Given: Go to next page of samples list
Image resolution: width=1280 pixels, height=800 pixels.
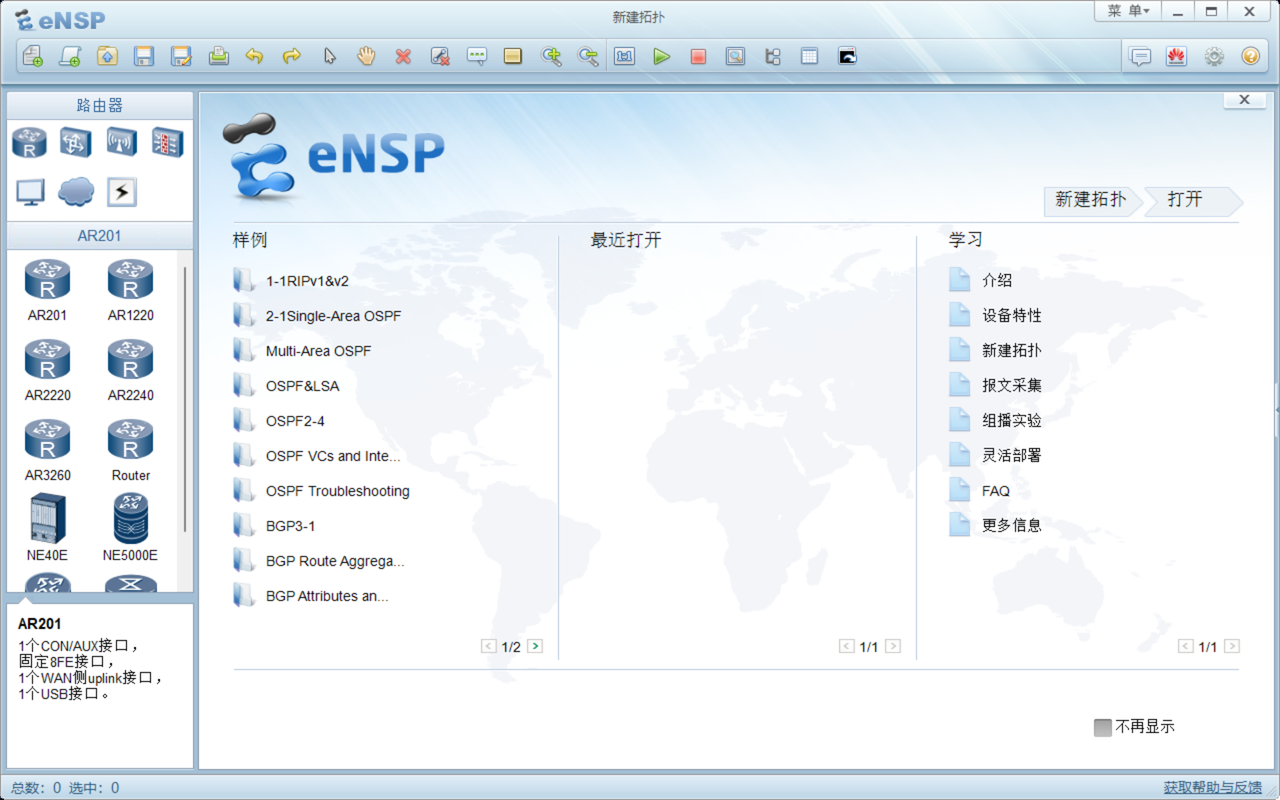Looking at the screenshot, I should [x=535, y=646].
